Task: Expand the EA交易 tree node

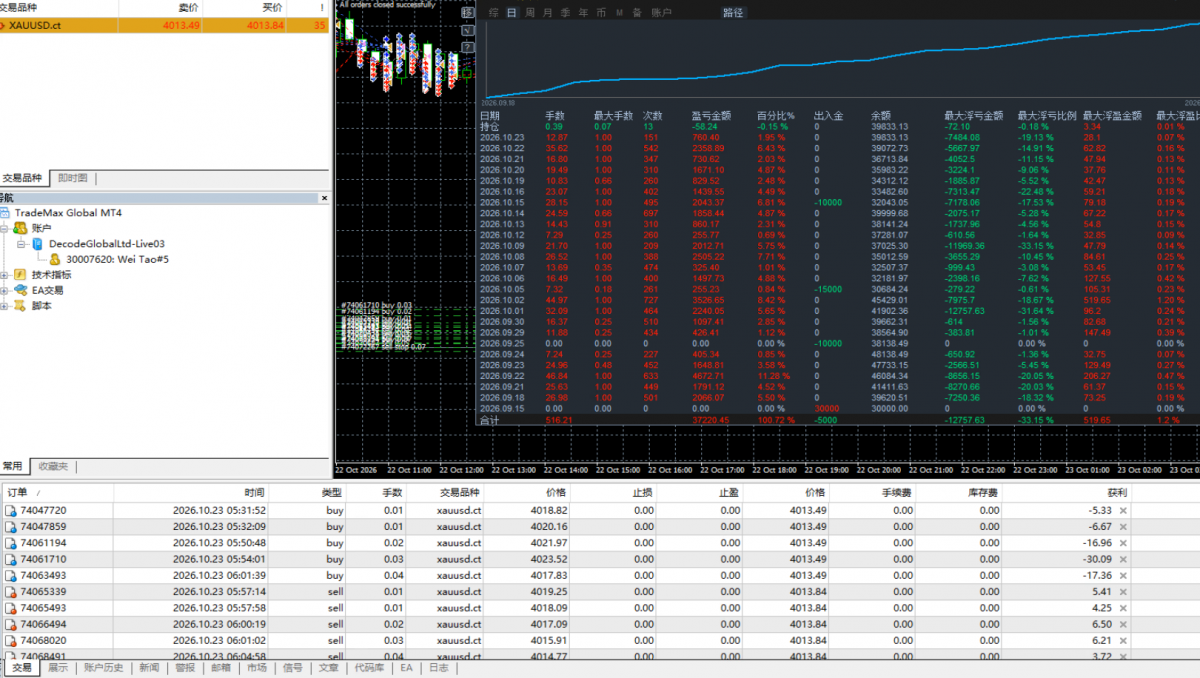Action: tap(5, 290)
